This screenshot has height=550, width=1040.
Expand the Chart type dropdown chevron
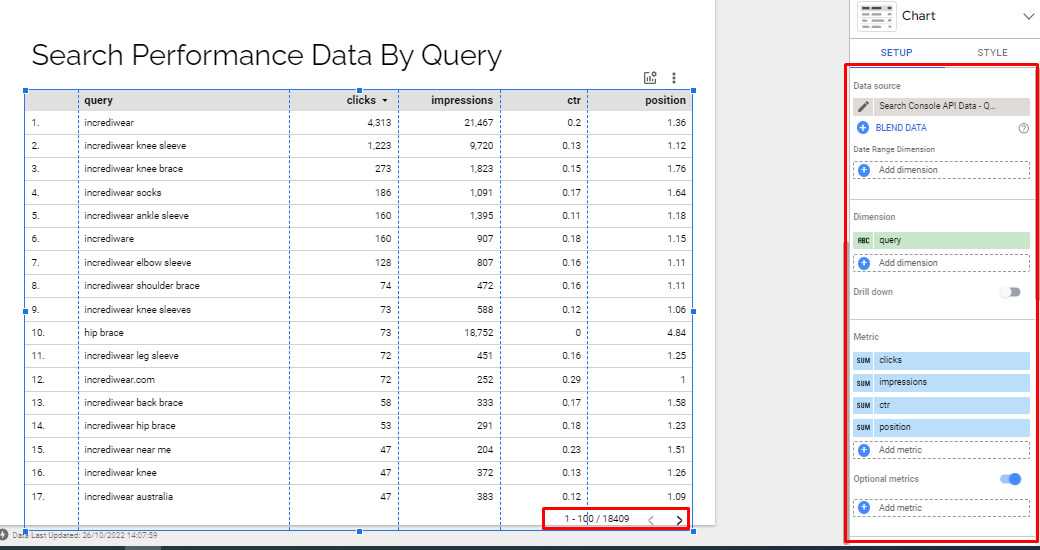(1028, 17)
